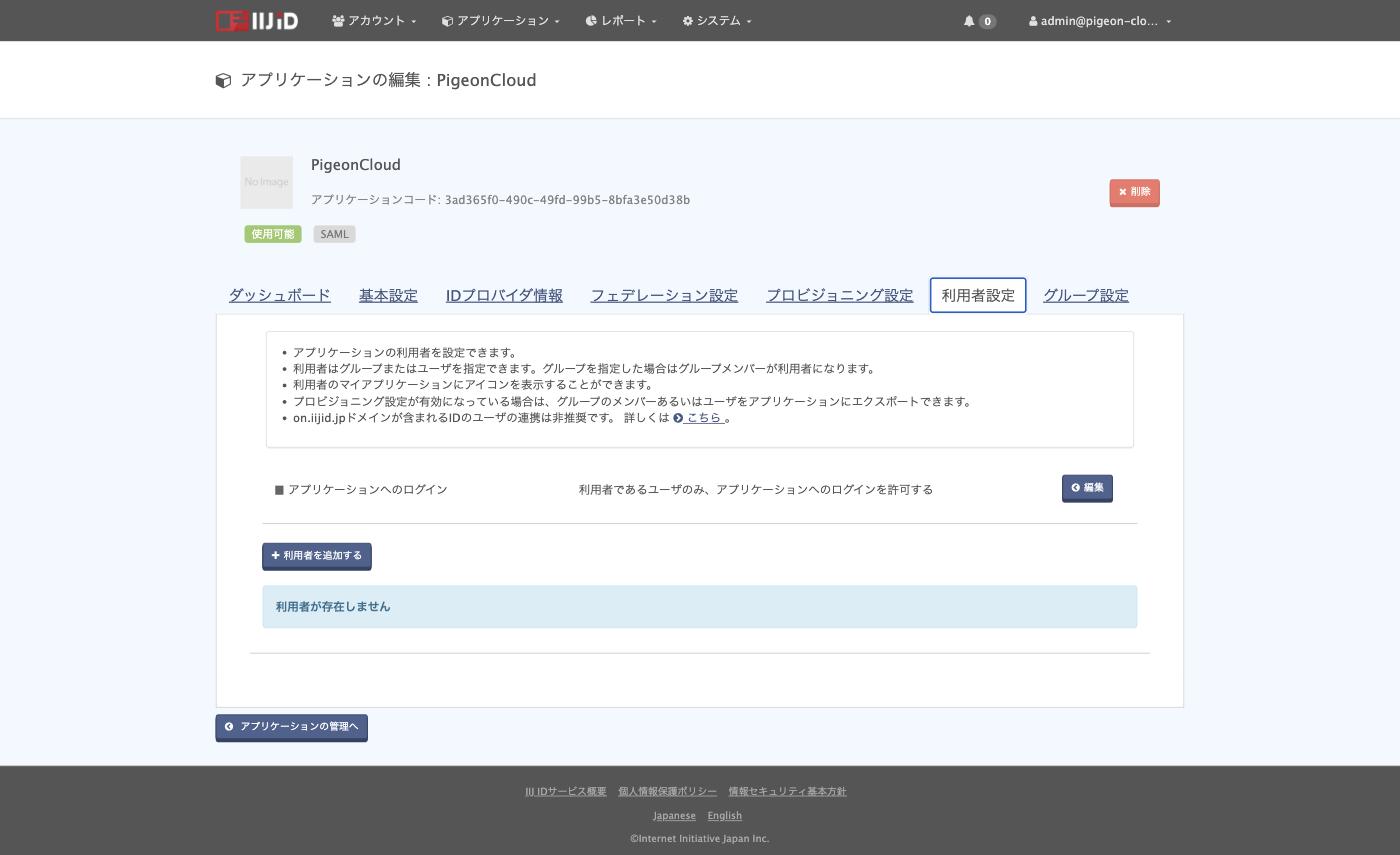Click the No Image application thumbnail
Viewport: 1400px width, 855px height.
pos(266,182)
